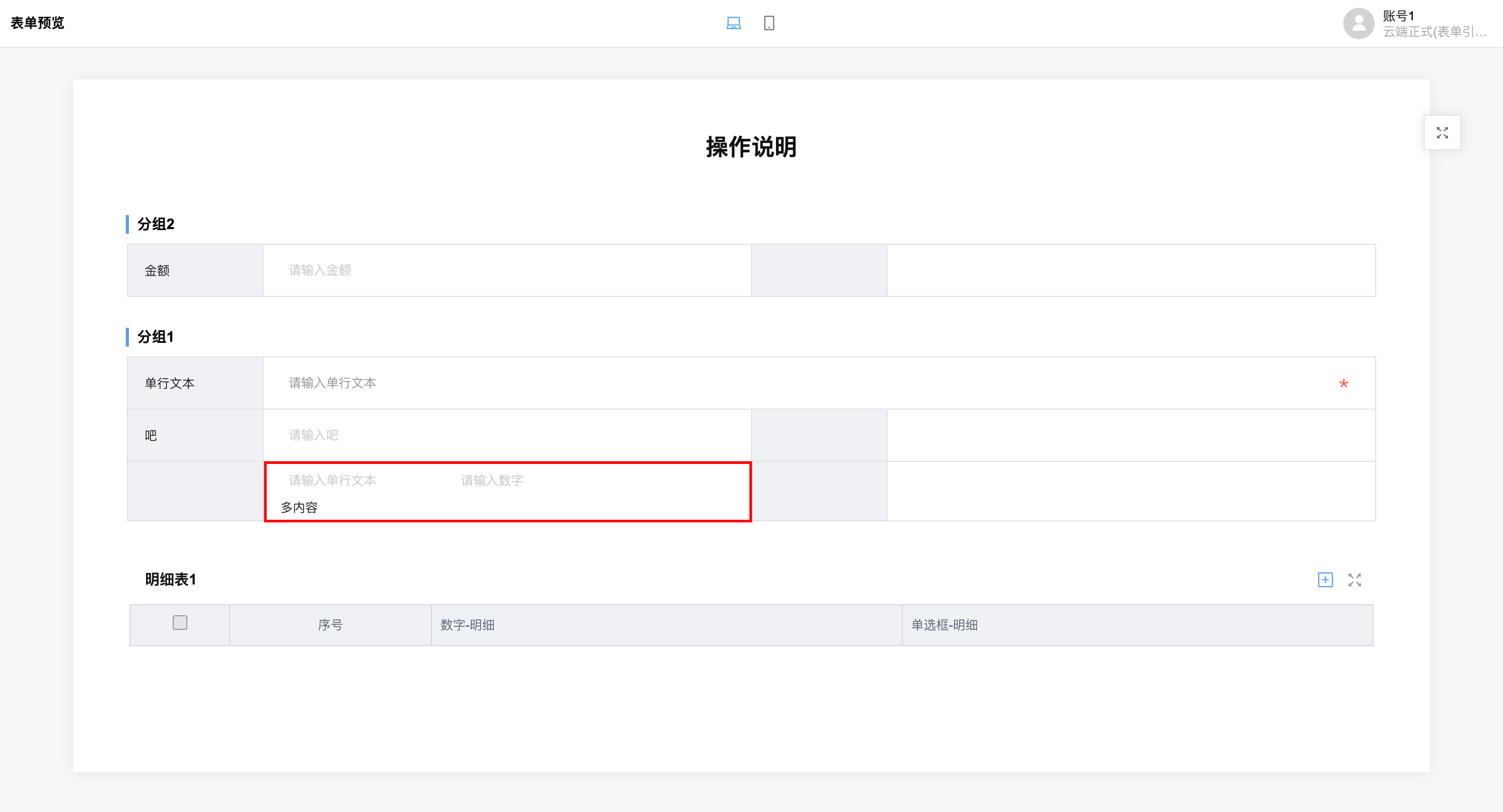The height and width of the screenshot is (812, 1503).
Task: Tick the select-all checkbox in 明细表1
Action: 180,623
